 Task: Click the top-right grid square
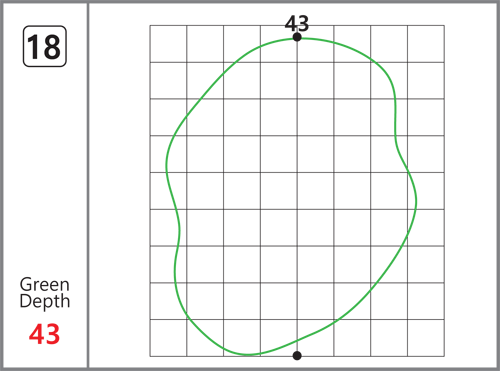[x=426, y=44]
